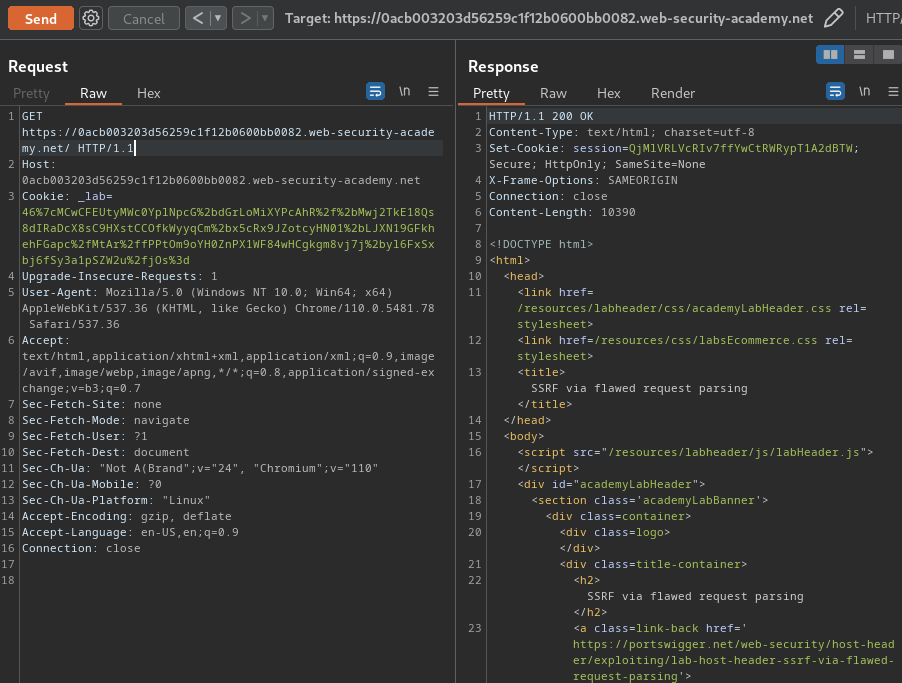Click empty request line 18
902x683 pixels.
(230, 580)
